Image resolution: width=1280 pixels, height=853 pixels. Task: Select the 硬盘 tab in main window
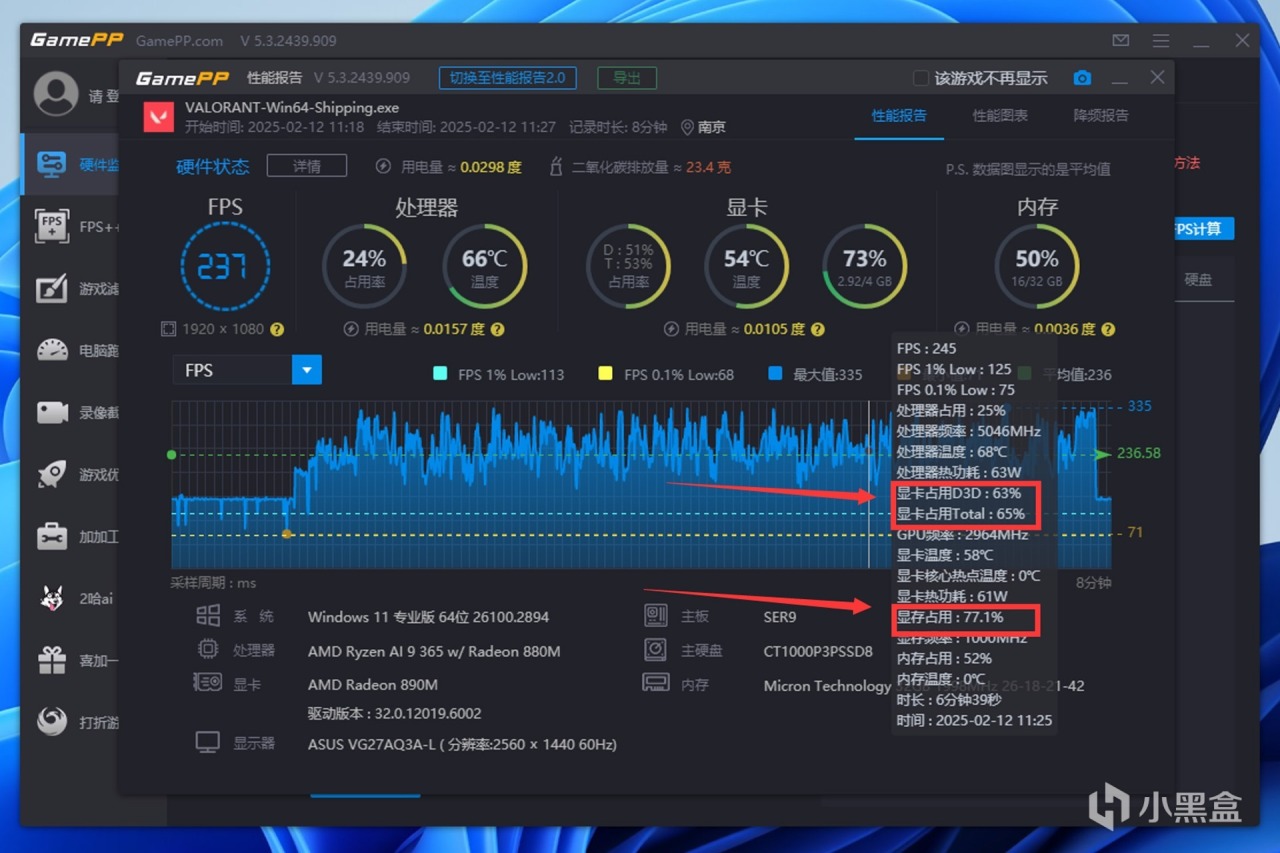point(1198,279)
